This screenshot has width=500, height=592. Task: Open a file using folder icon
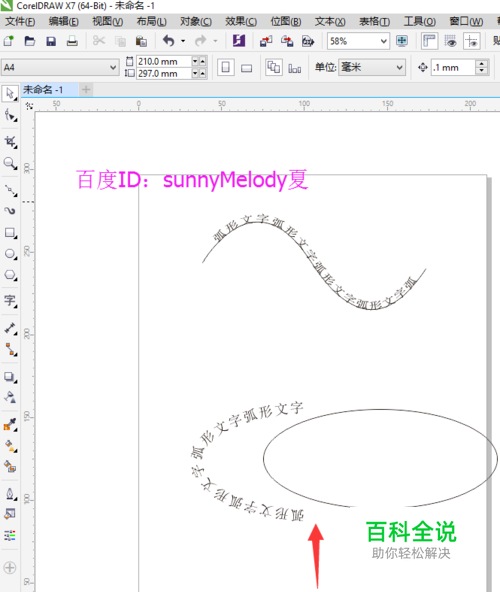(x=29, y=41)
